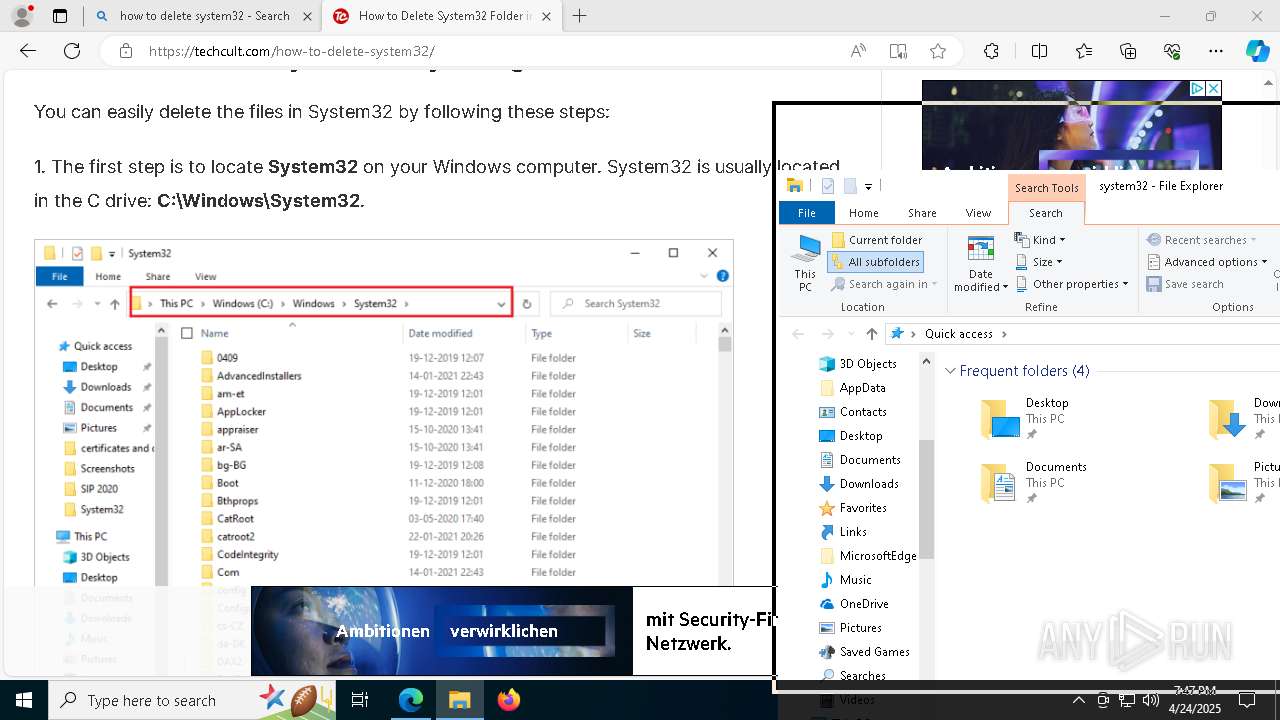The width and height of the screenshot is (1280, 720).
Task: Open Edge tab actions menu icon
Action: [x=60, y=16]
